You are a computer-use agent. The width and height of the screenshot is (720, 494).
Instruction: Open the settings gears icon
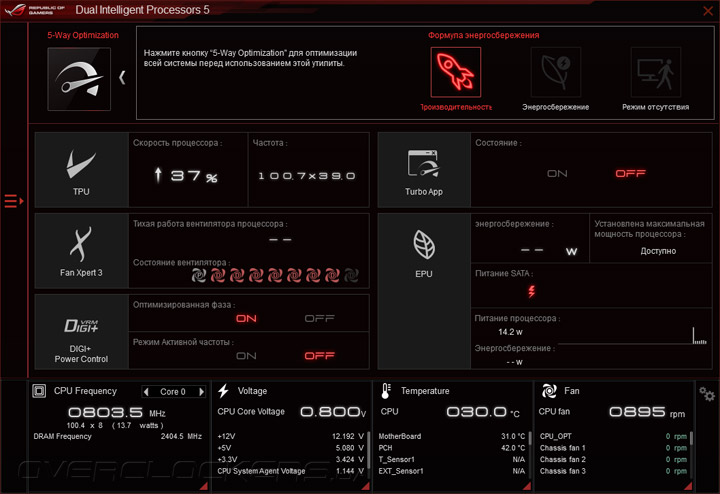coord(707,394)
